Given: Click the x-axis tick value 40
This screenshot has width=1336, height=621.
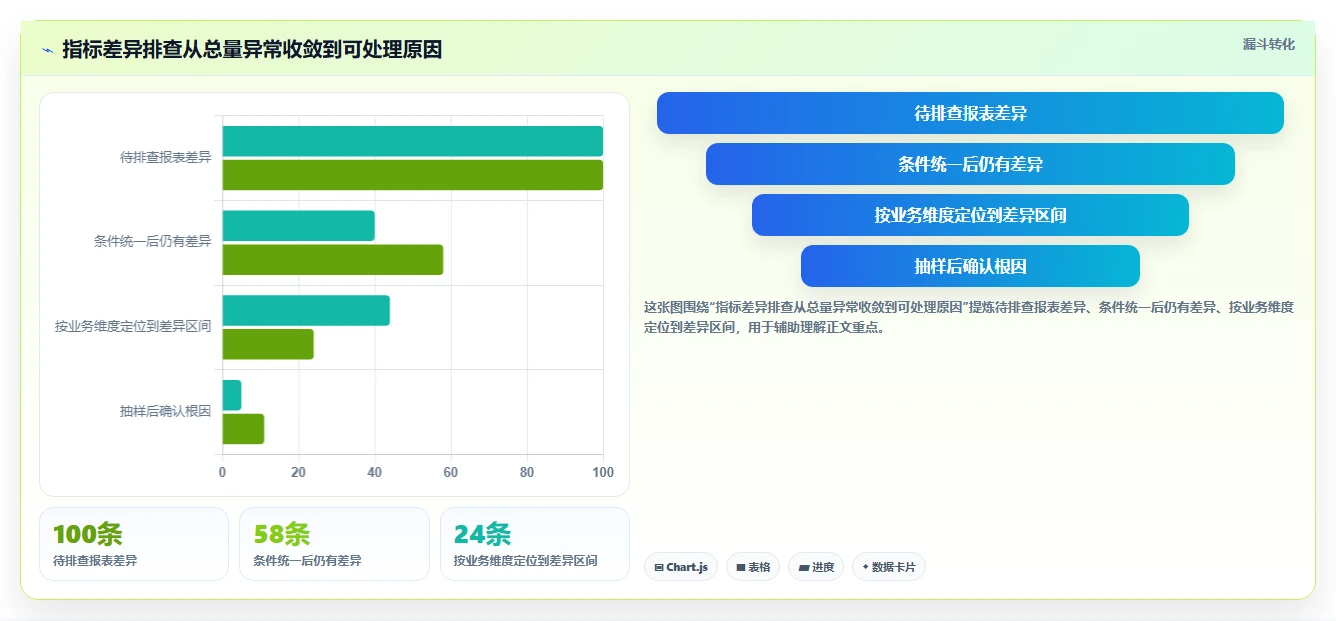Looking at the screenshot, I should [x=375, y=472].
